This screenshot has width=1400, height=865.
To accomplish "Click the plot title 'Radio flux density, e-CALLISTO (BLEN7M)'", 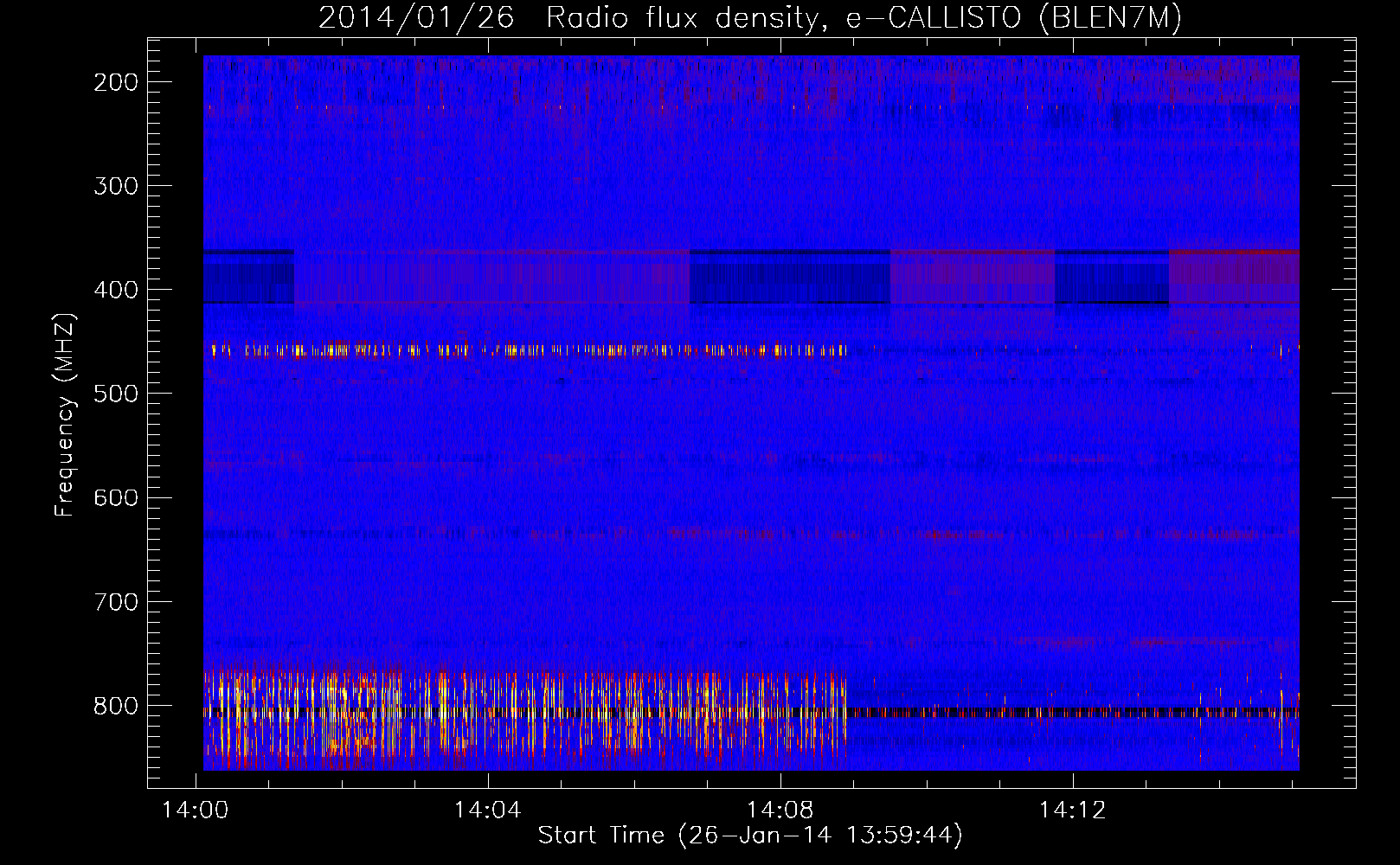I will [864, 18].
